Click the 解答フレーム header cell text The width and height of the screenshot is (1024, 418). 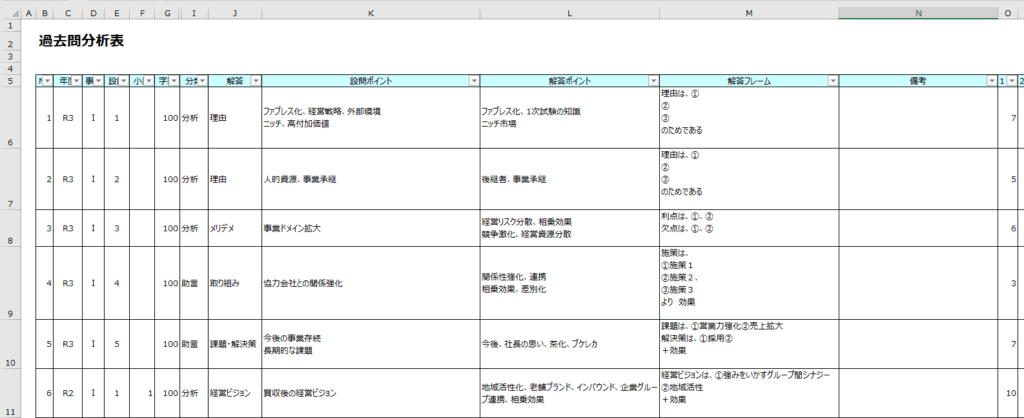point(749,81)
